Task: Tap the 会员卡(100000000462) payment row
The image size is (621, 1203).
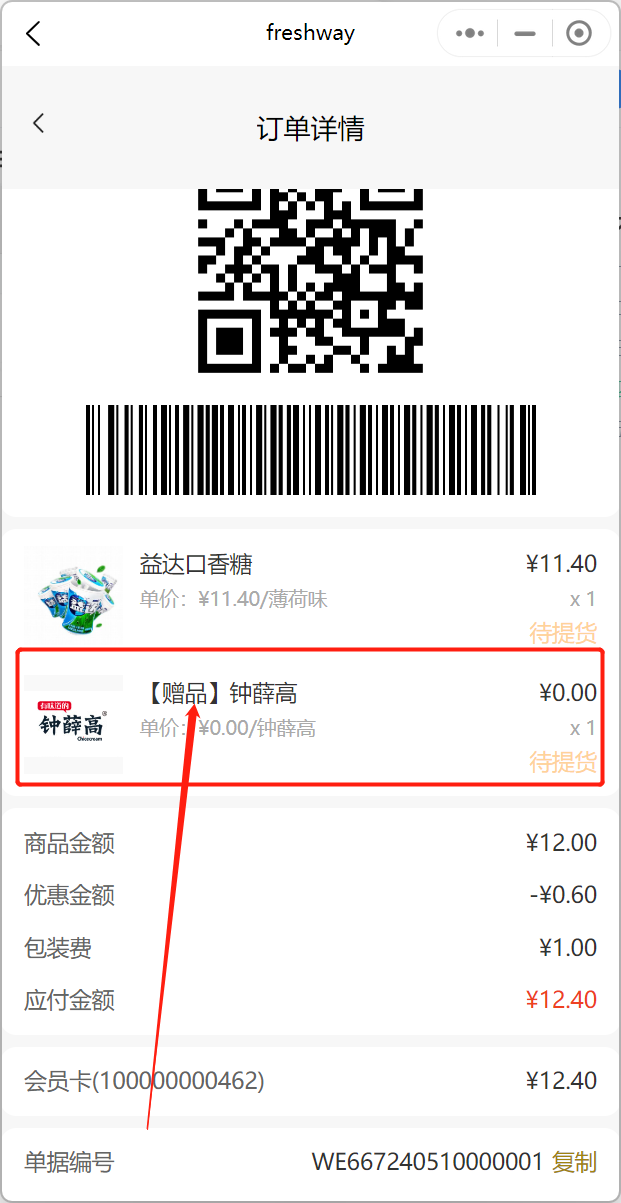Action: click(x=310, y=1081)
